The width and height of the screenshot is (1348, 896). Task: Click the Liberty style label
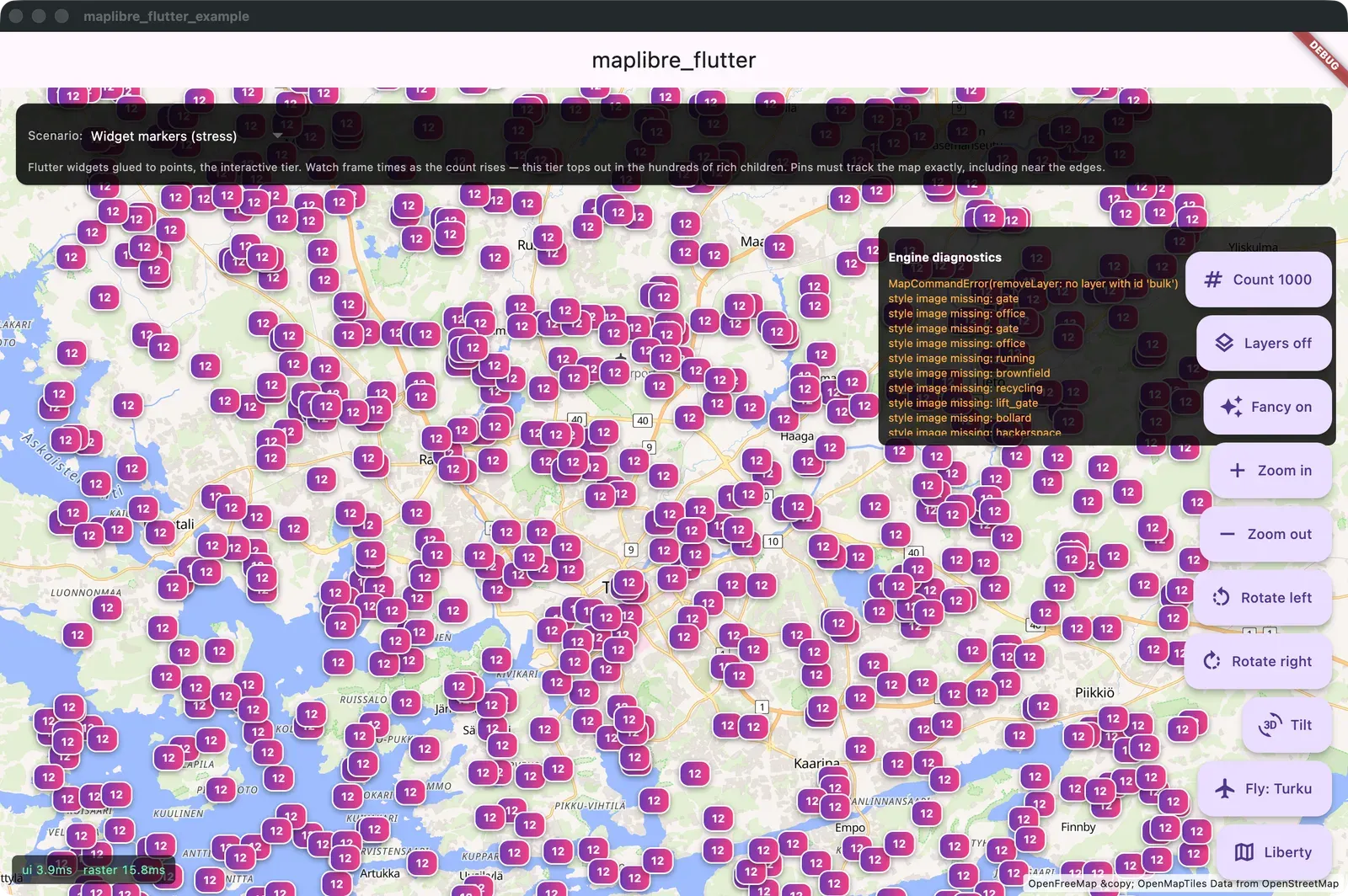tap(1287, 852)
